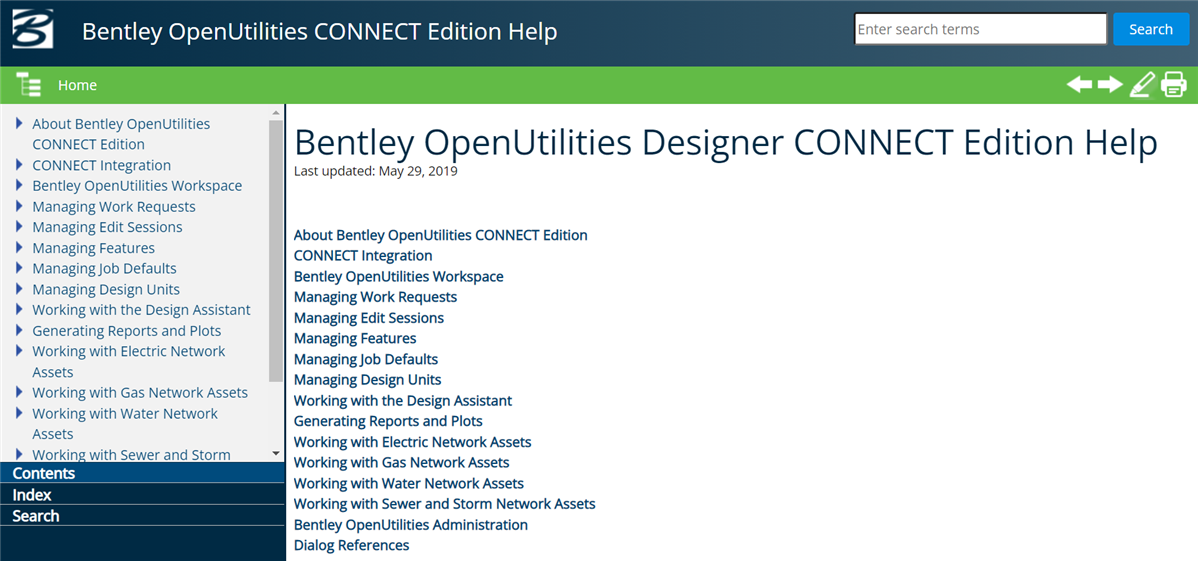The width and height of the screenshot is (1198, 561).
Task: Open Dialog References link
Action: (x=351, y=546)
